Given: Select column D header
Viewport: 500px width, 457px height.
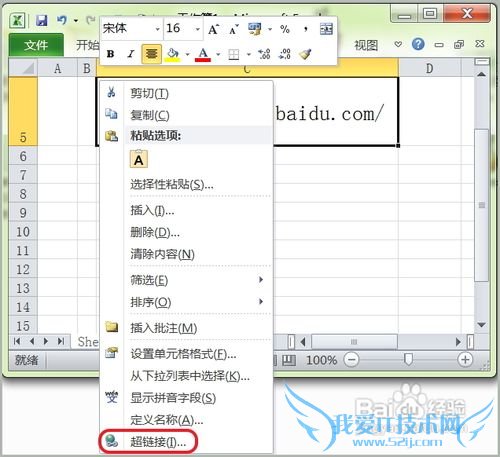Looking at the screenshot, I should pos(430,68).
